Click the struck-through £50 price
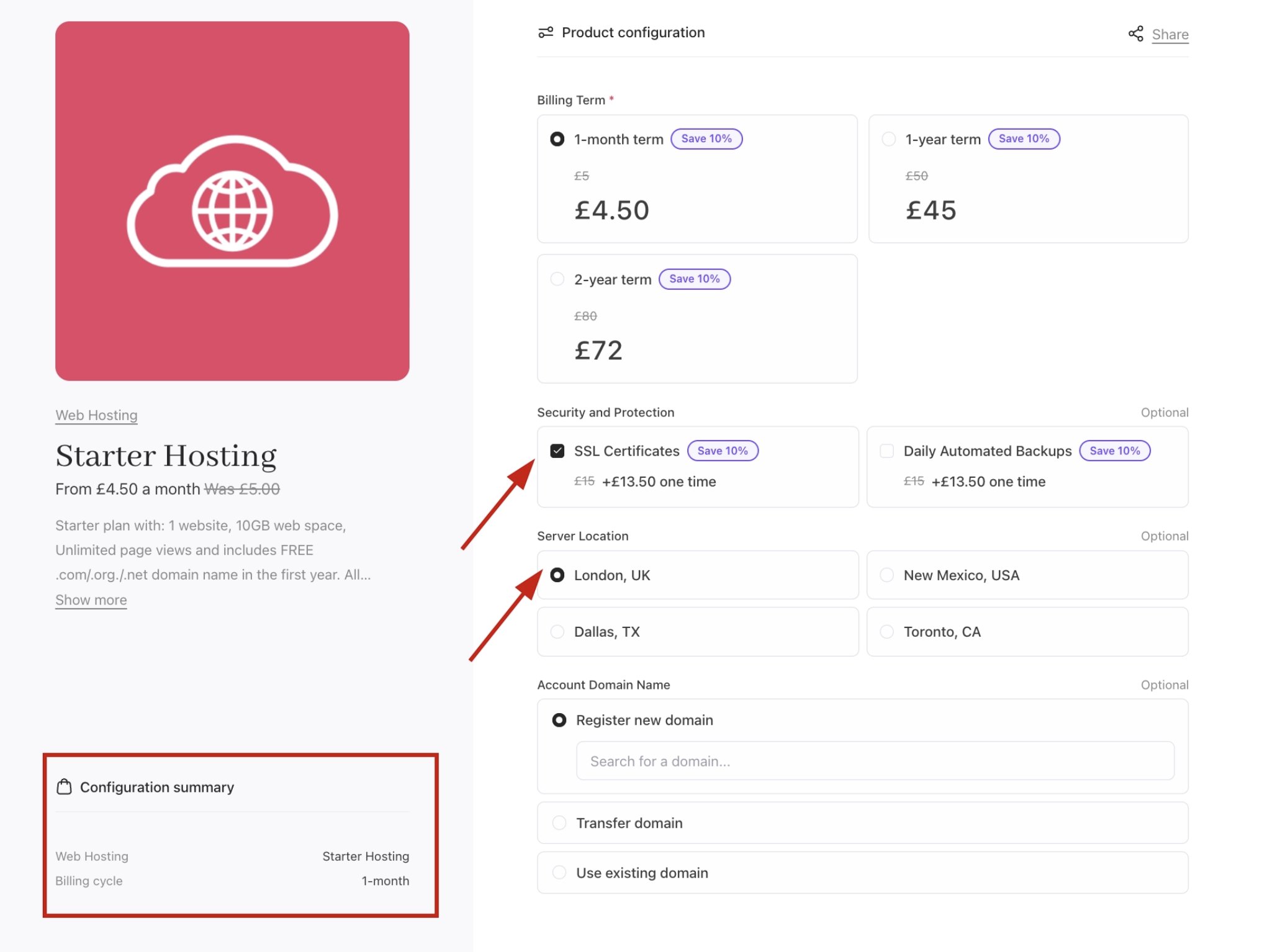 point(916,176)
